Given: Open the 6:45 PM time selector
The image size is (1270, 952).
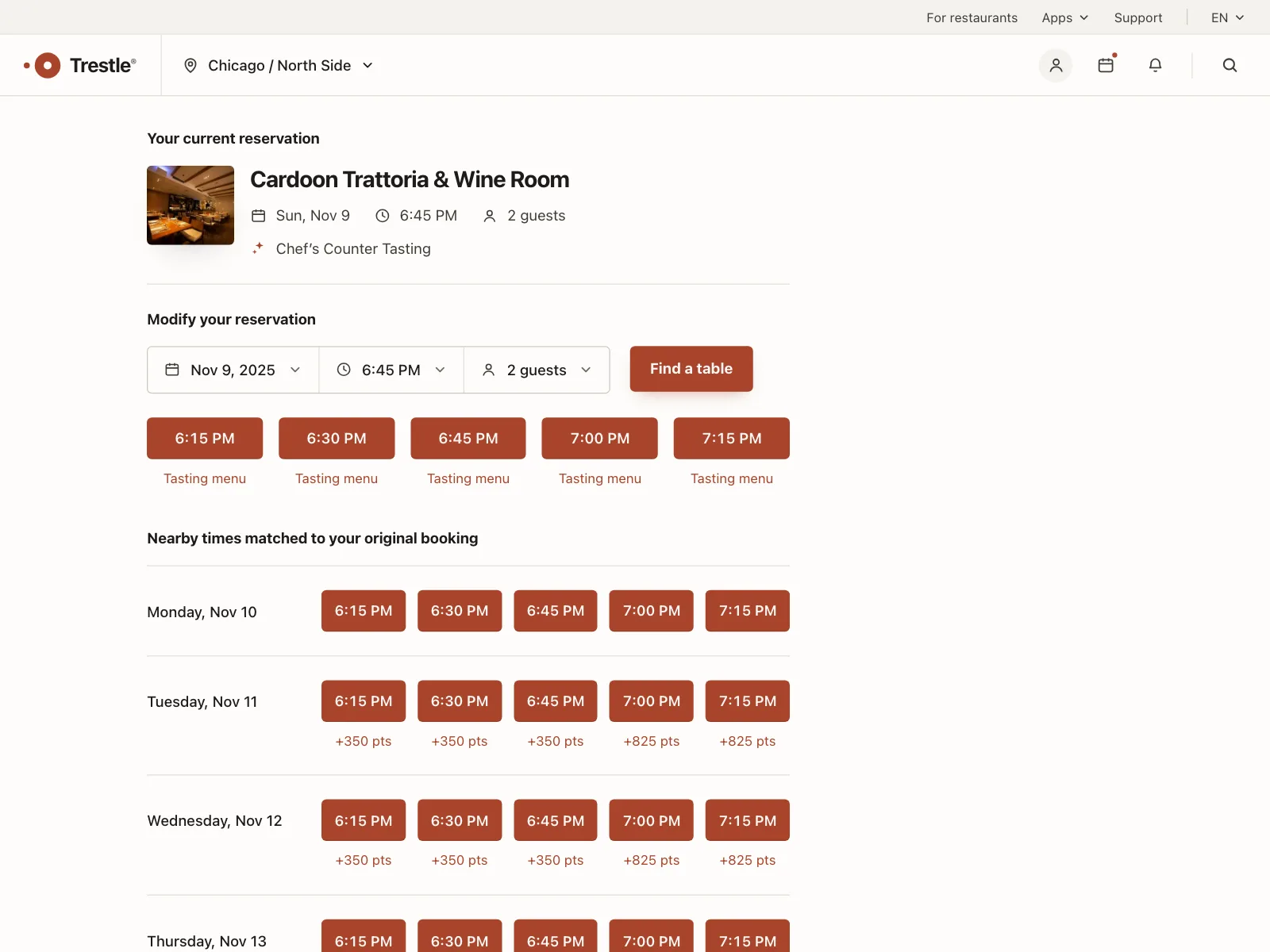Looking at the screenshot, I should [x=391, y=370].
